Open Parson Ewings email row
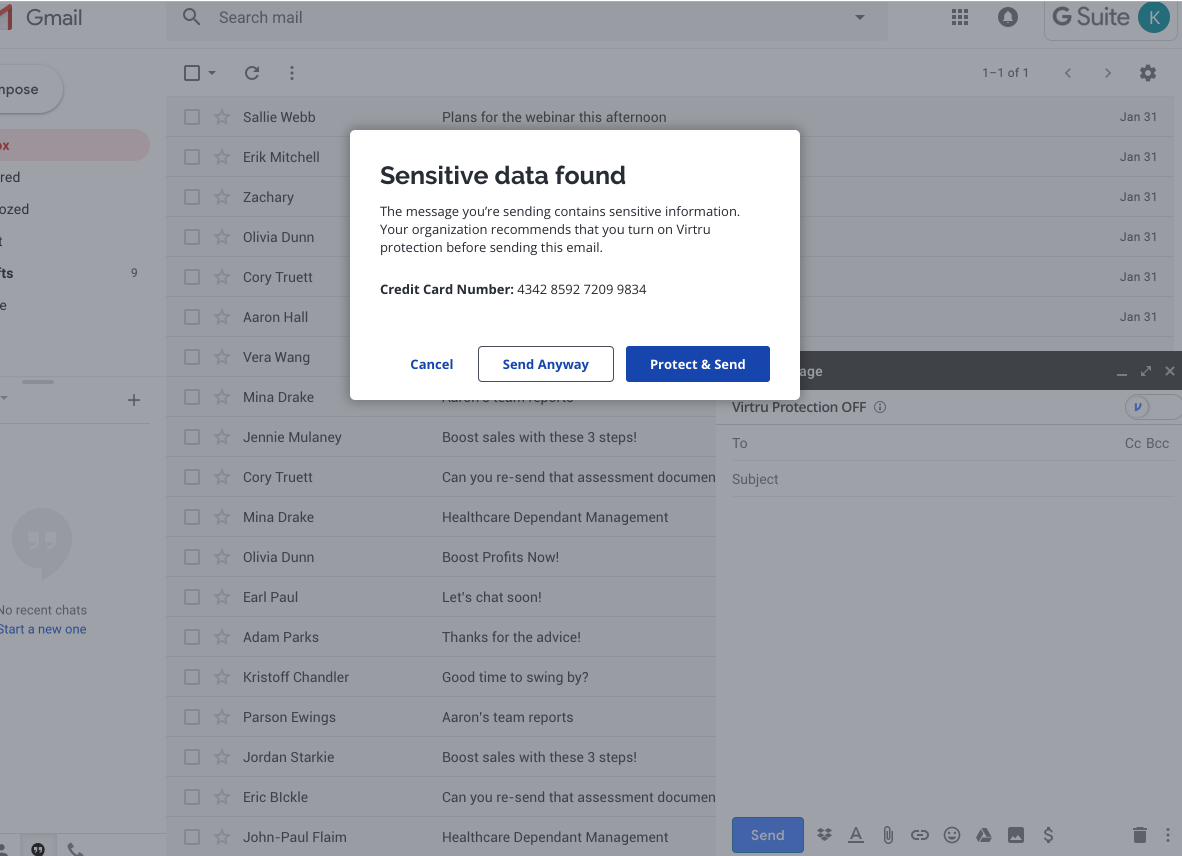The height and width of the screenshot is (856, 1182). coord(441,717)
